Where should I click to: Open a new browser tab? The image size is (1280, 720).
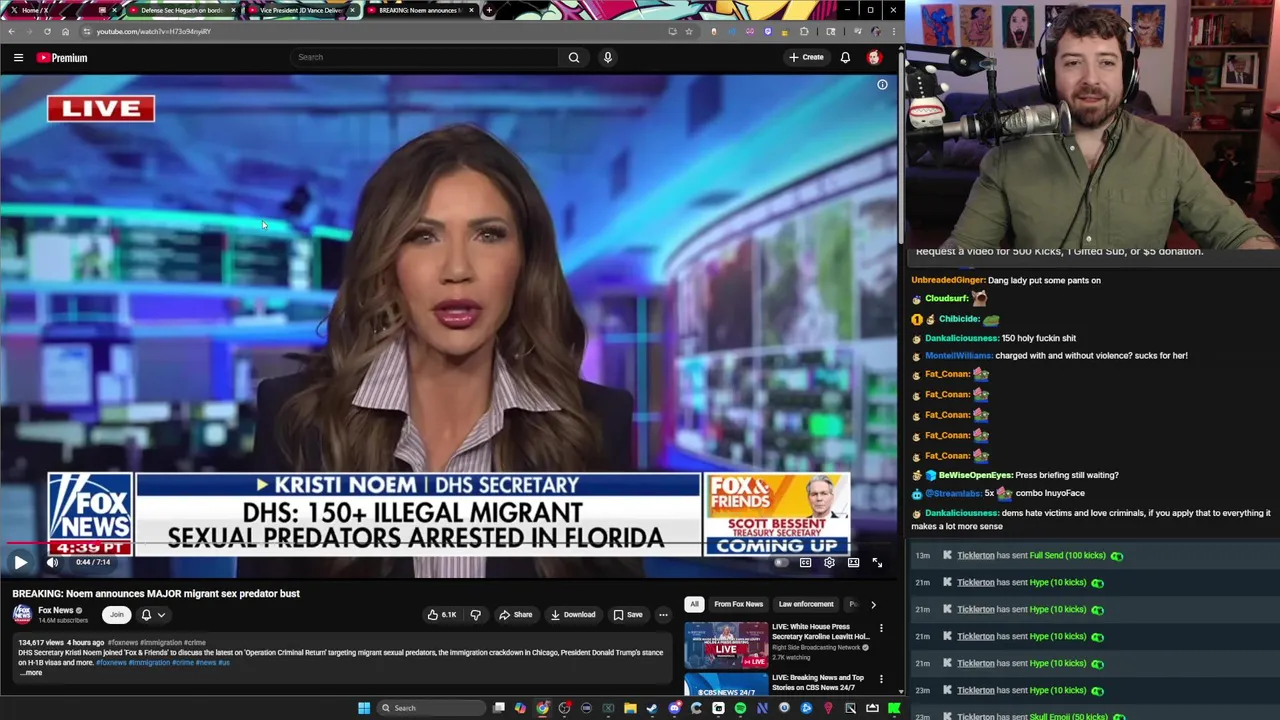coord(488,10)
